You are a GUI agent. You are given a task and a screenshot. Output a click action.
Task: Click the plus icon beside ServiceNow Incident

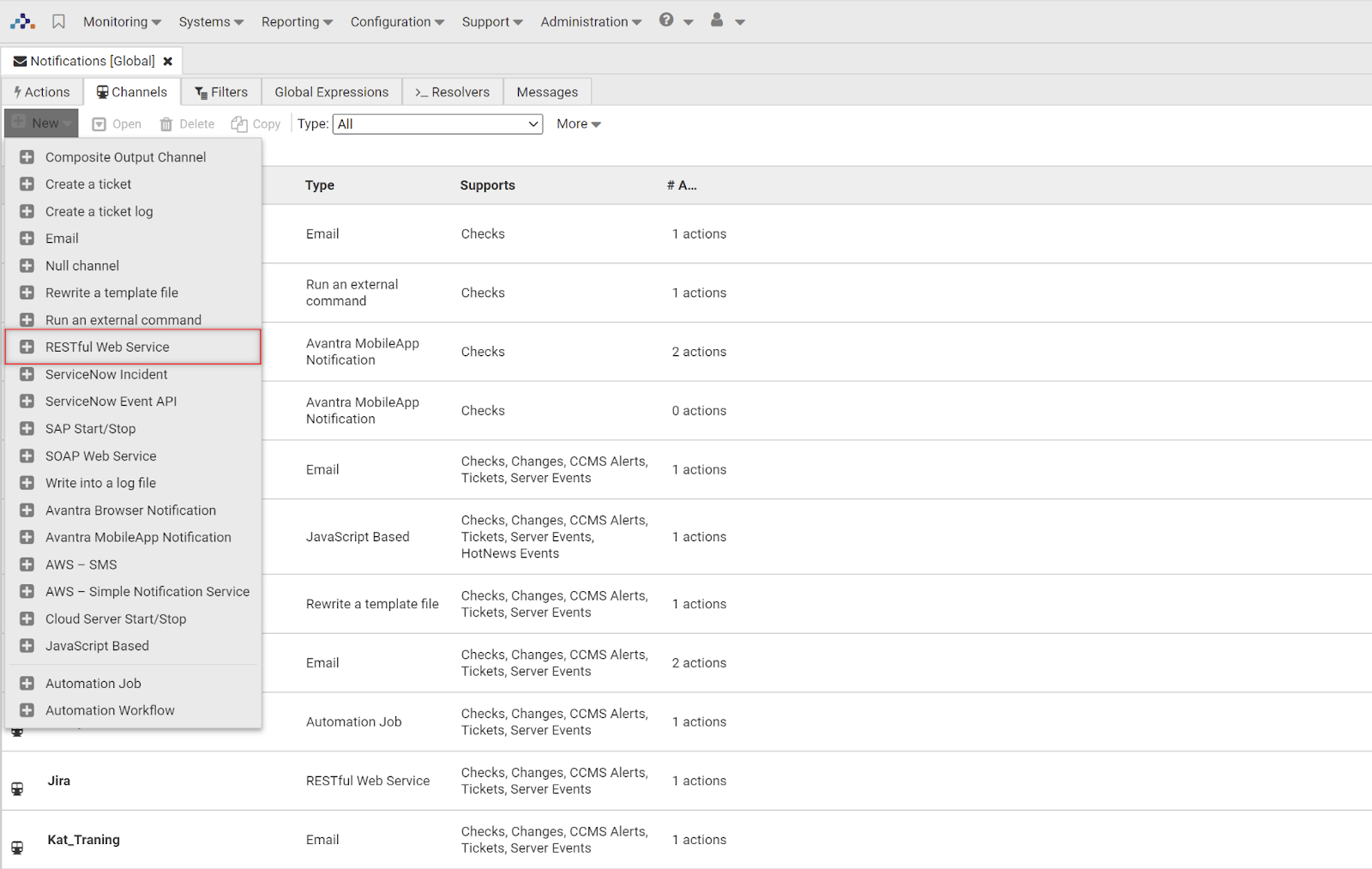tap(27, 374)
